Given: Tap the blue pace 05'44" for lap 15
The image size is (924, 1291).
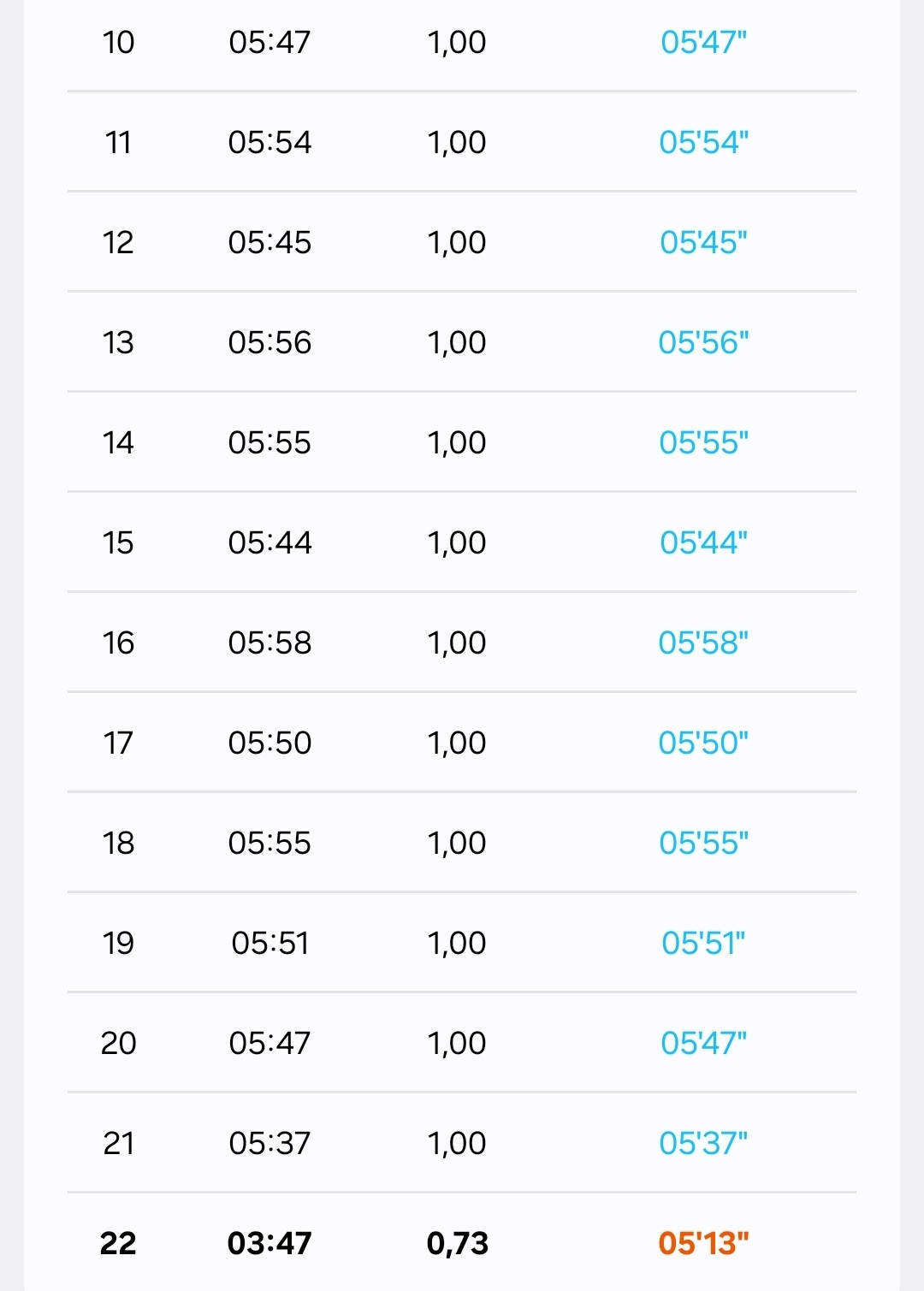Looking at the screenshot, I should point(703,542).
